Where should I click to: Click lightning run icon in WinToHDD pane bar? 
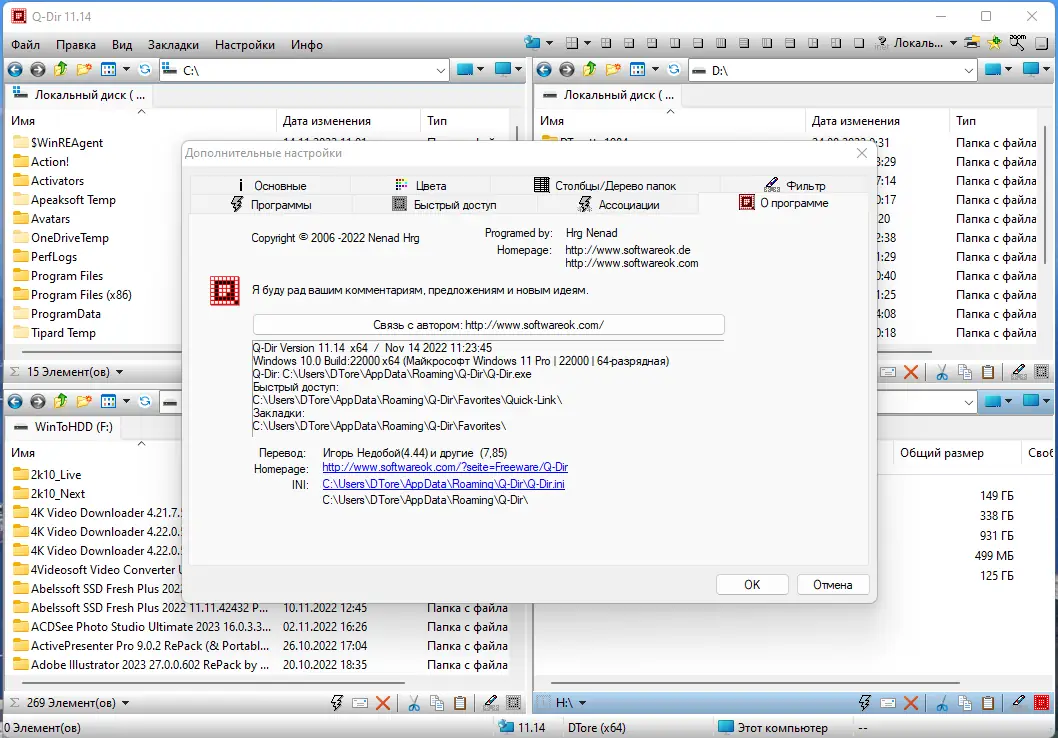coord(337,703)
